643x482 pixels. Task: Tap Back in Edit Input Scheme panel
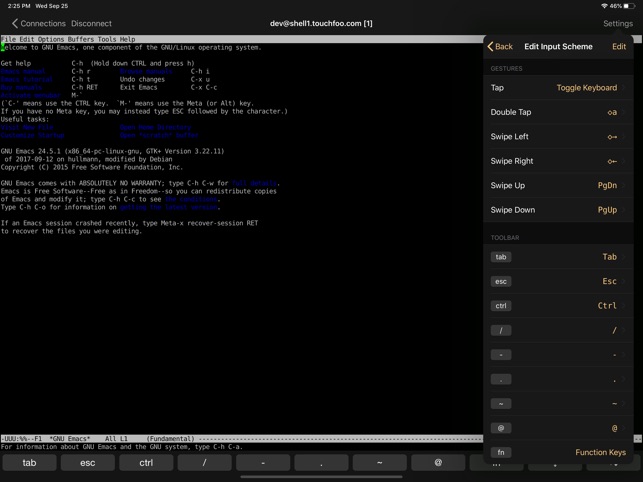coord(500,46)
